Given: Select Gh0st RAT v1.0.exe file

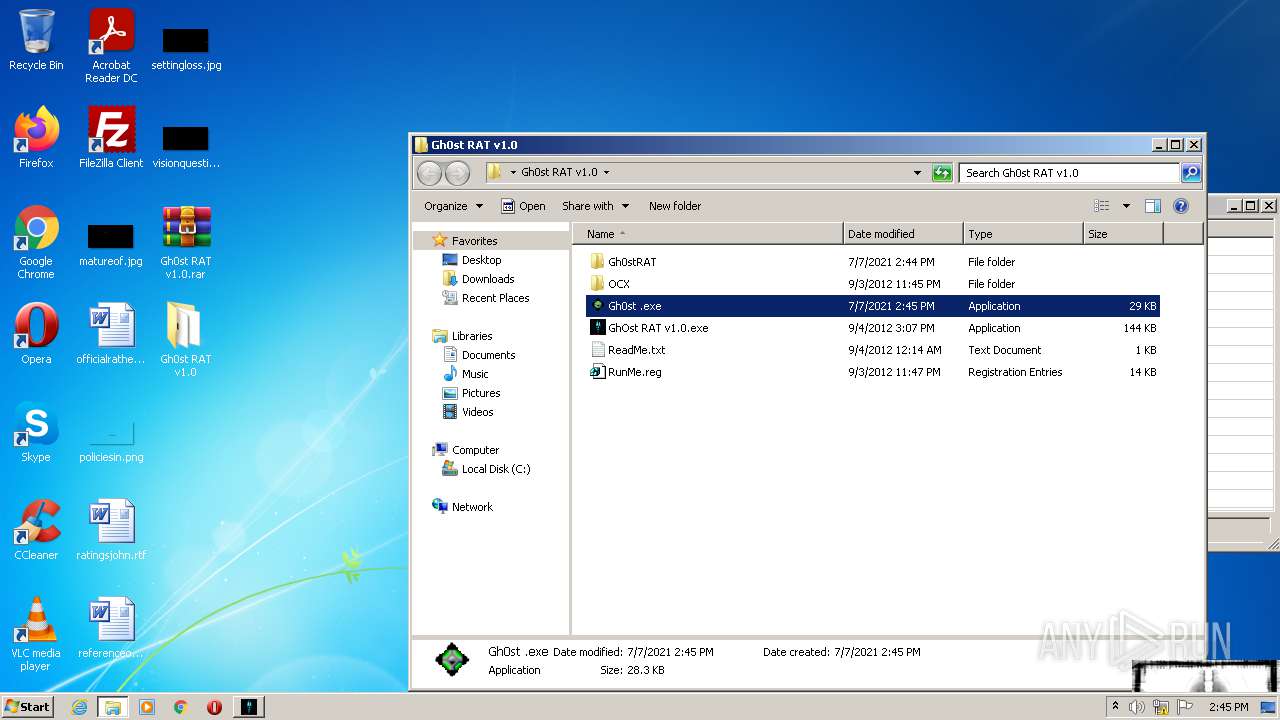Looking at the screenshot, I should coord(872,328).
